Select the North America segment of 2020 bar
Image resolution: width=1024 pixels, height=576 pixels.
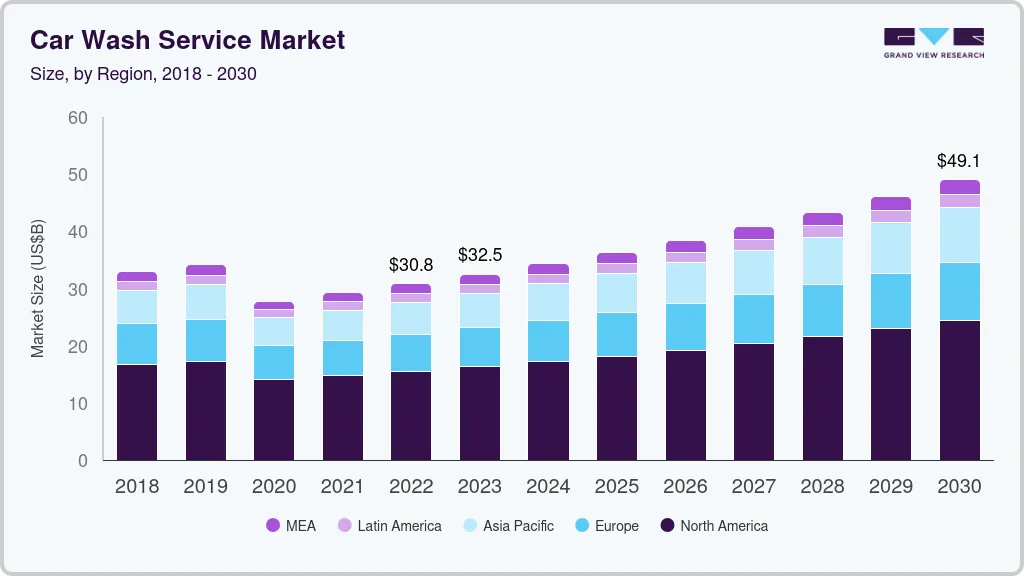click(273, 420)
